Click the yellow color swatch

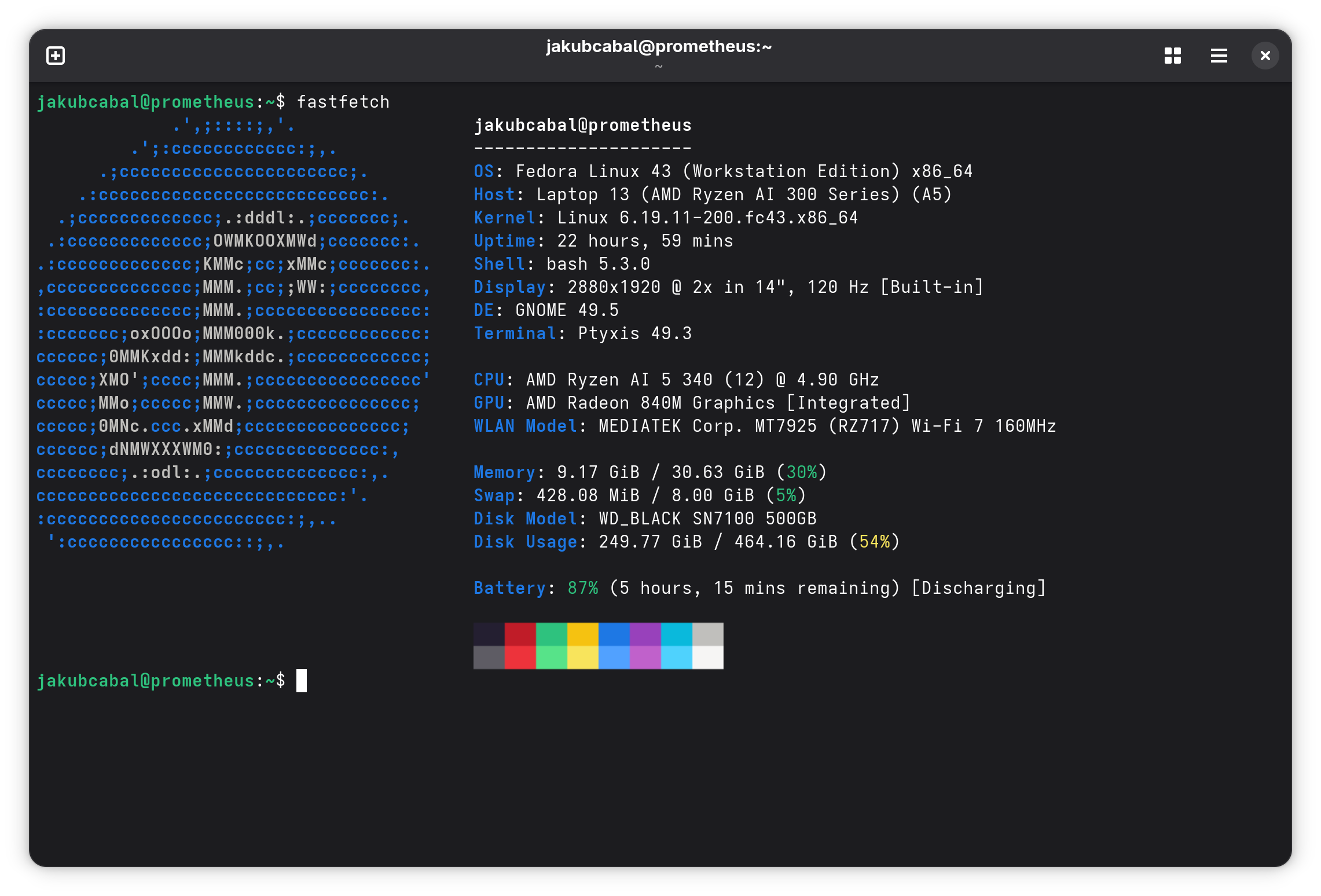582,645
